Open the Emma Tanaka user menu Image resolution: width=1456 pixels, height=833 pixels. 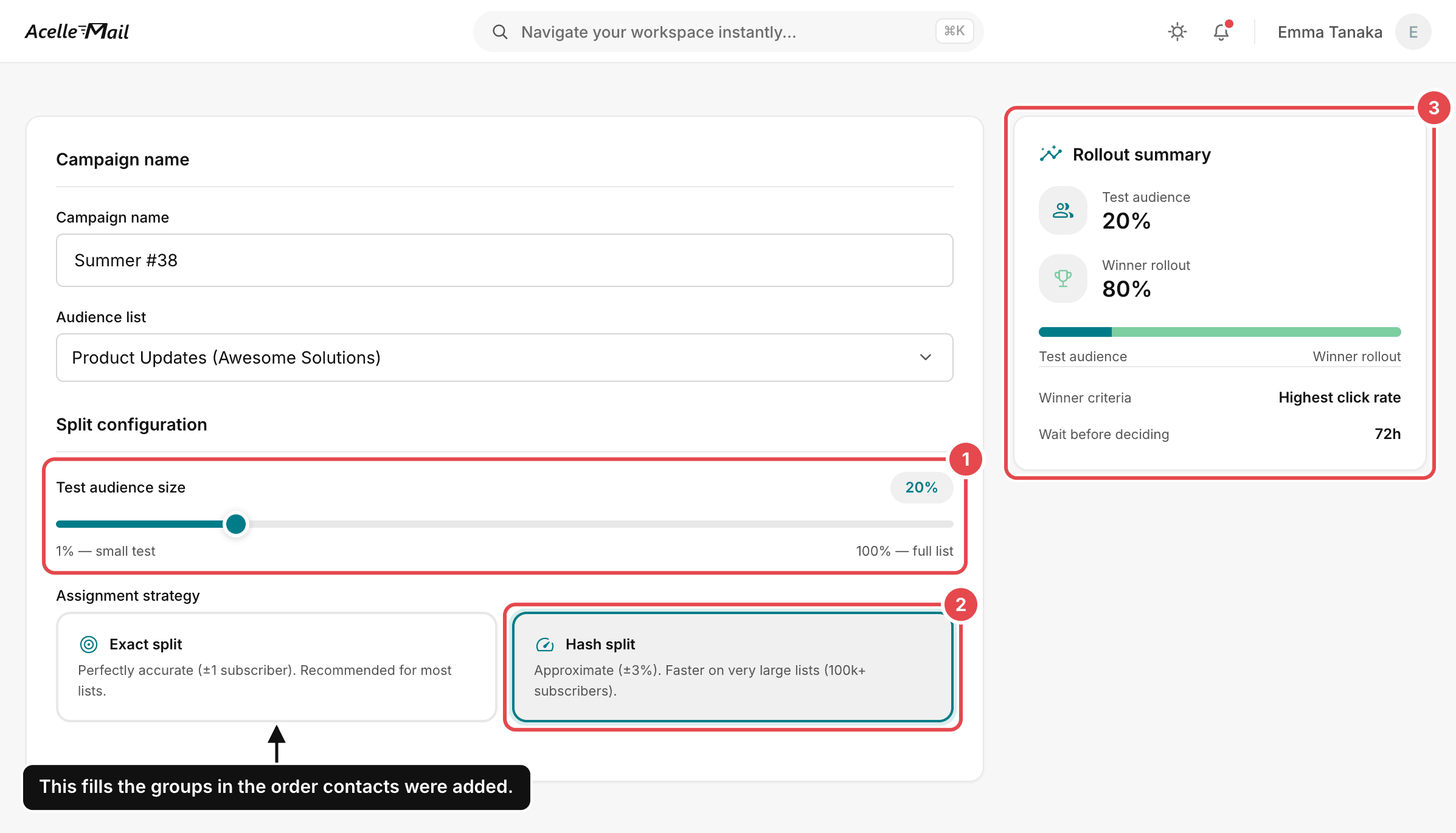(1354, 32)
